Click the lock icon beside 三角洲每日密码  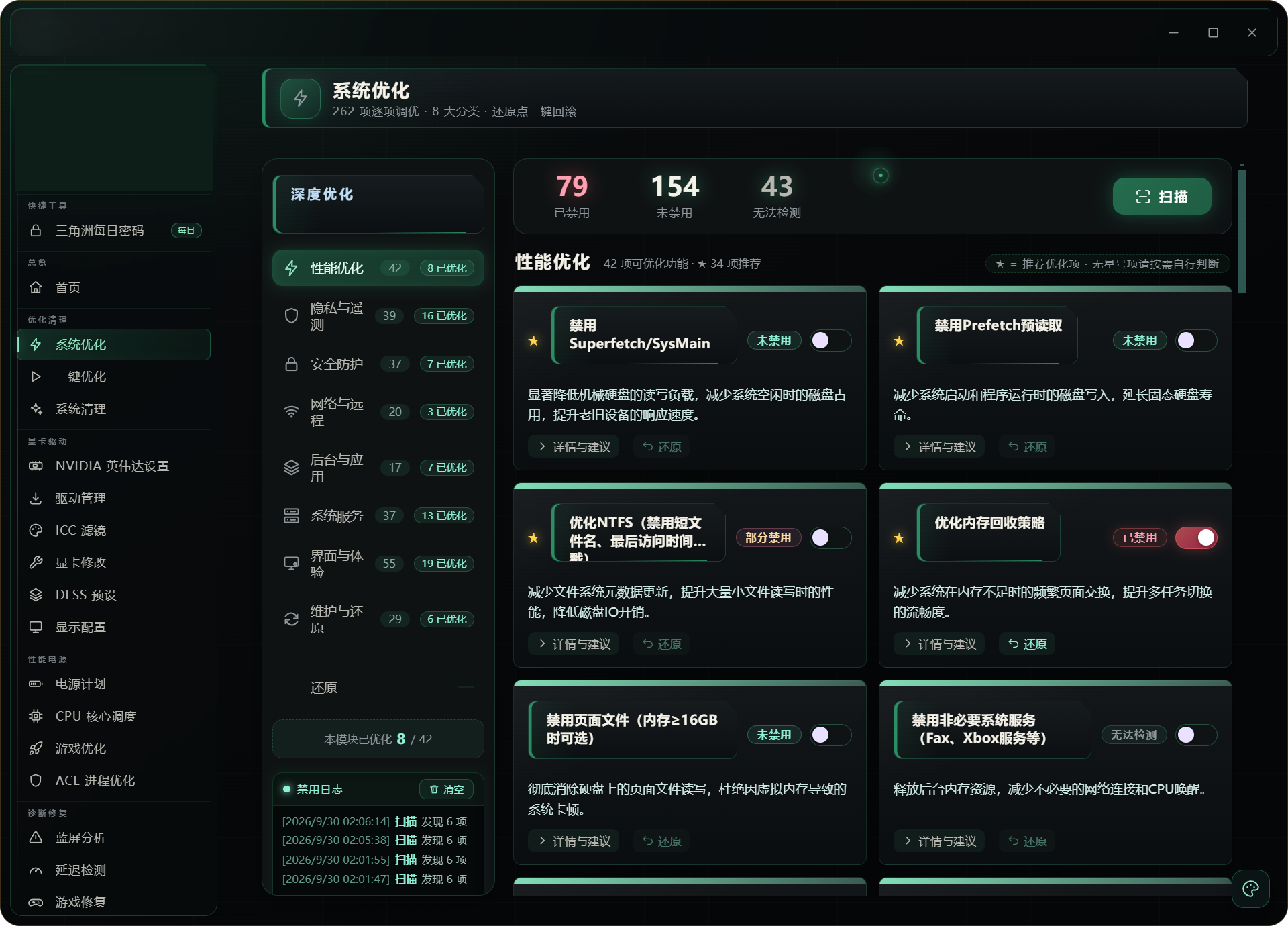[x=36, y=231]
